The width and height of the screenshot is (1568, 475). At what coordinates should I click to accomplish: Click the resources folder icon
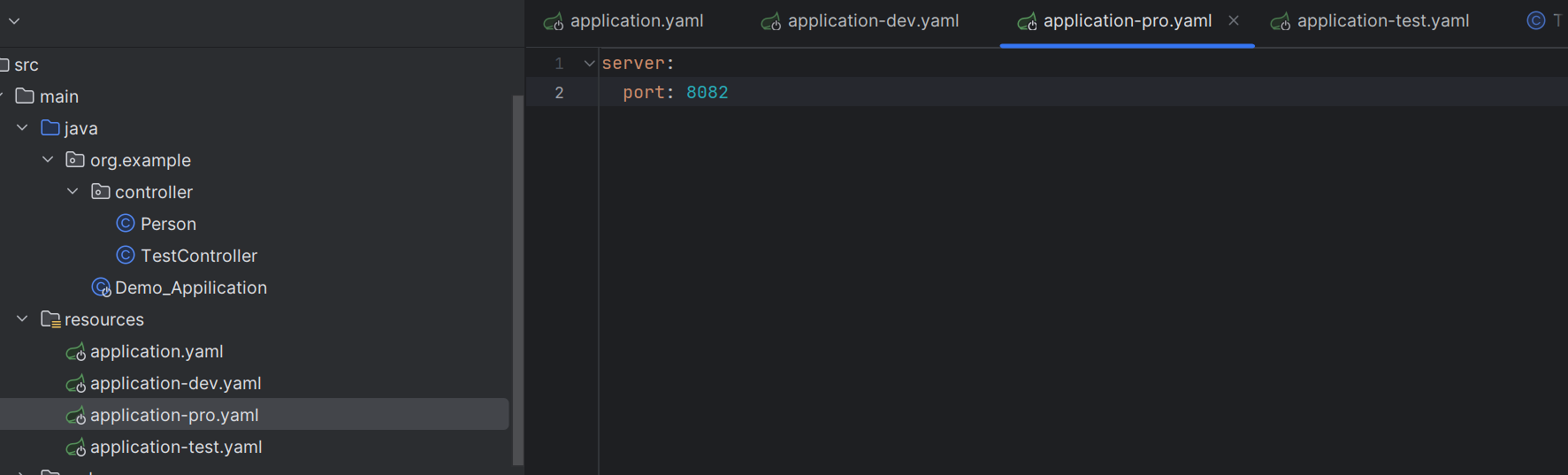click(50, 319)
